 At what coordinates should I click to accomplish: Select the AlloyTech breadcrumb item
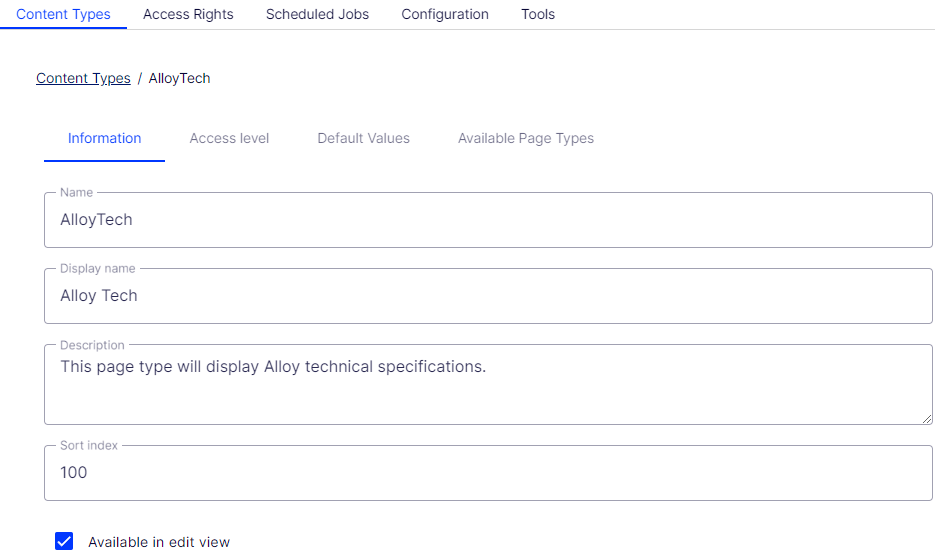[179, 78]
